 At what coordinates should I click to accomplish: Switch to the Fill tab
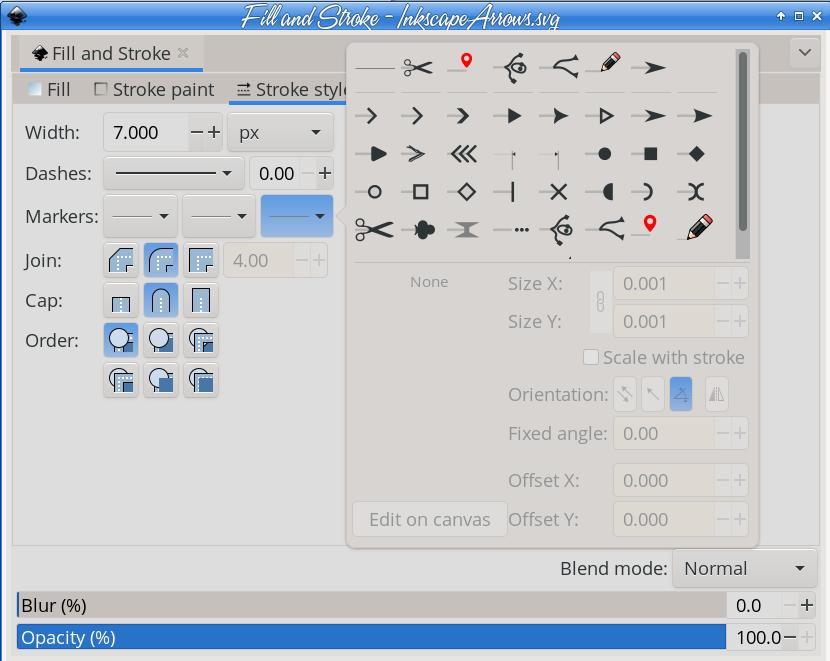click(x=49, y=89)
